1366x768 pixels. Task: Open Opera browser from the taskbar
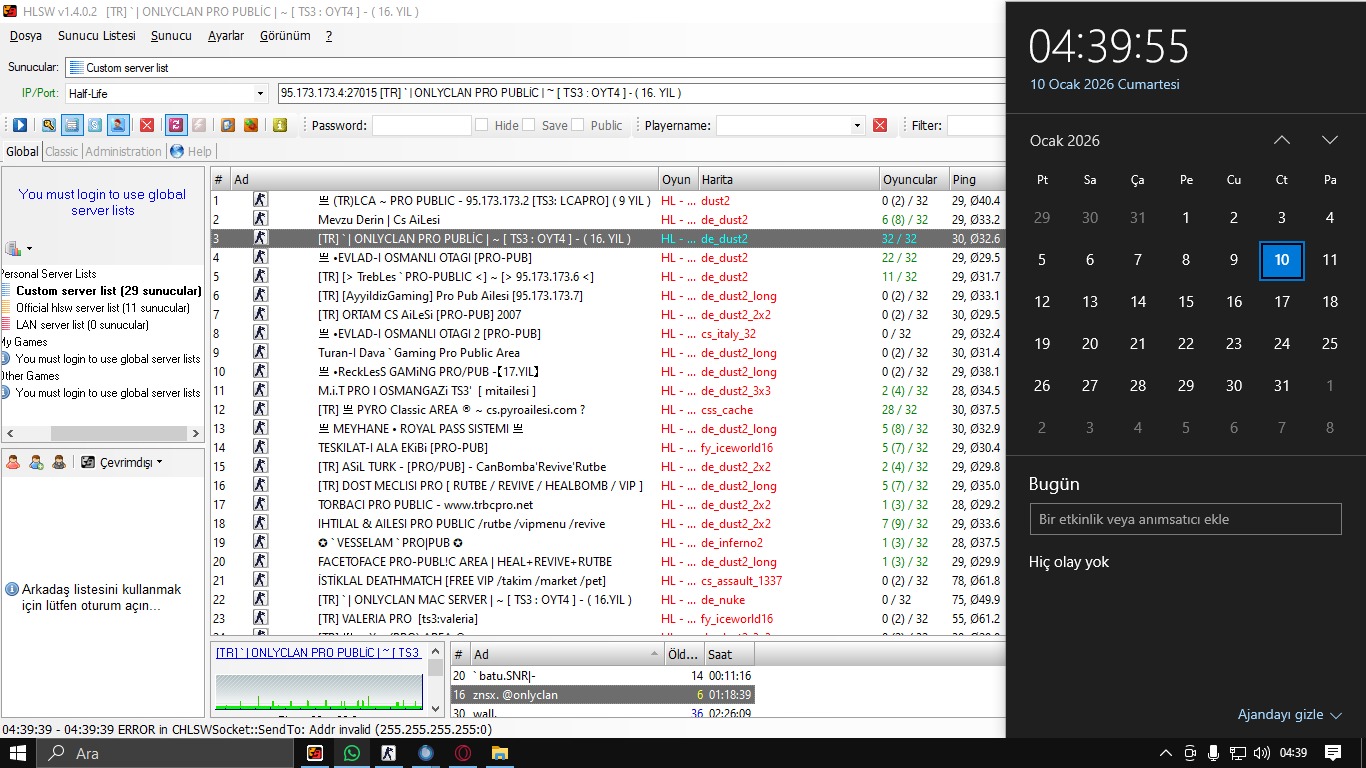(463, 753)
